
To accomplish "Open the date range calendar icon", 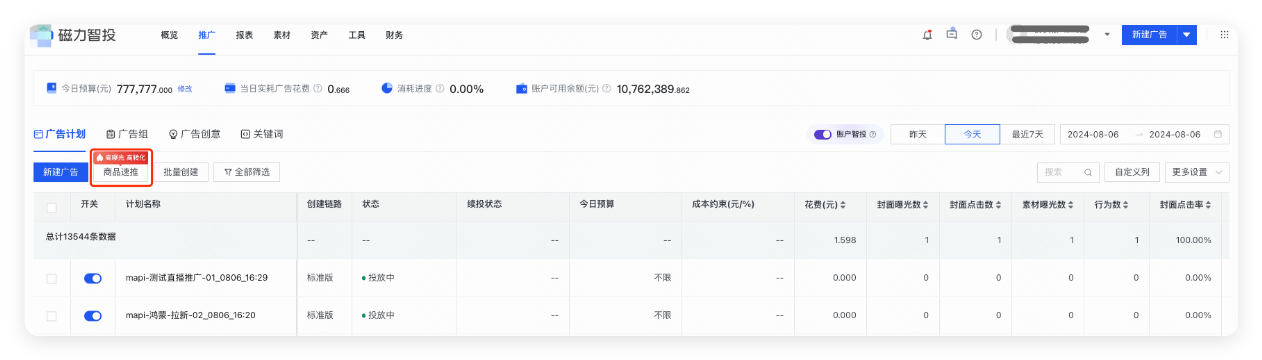I will [1217, 134].
